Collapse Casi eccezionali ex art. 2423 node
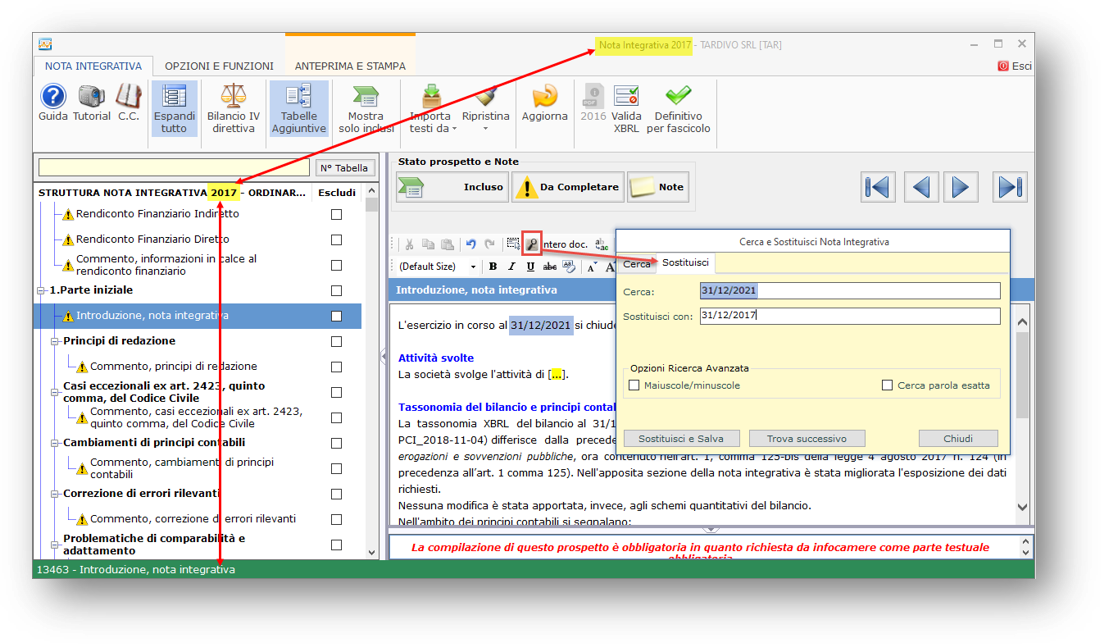 click(x=55, y=392)
